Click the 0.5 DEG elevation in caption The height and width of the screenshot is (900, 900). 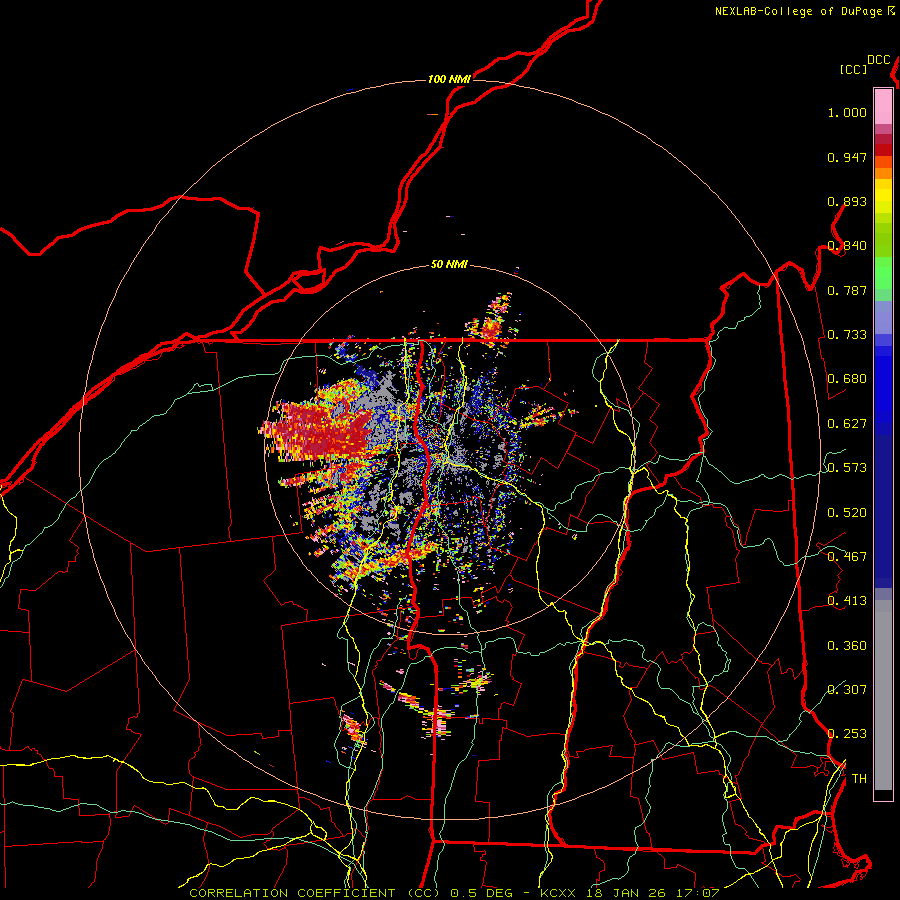coord(480,893)
